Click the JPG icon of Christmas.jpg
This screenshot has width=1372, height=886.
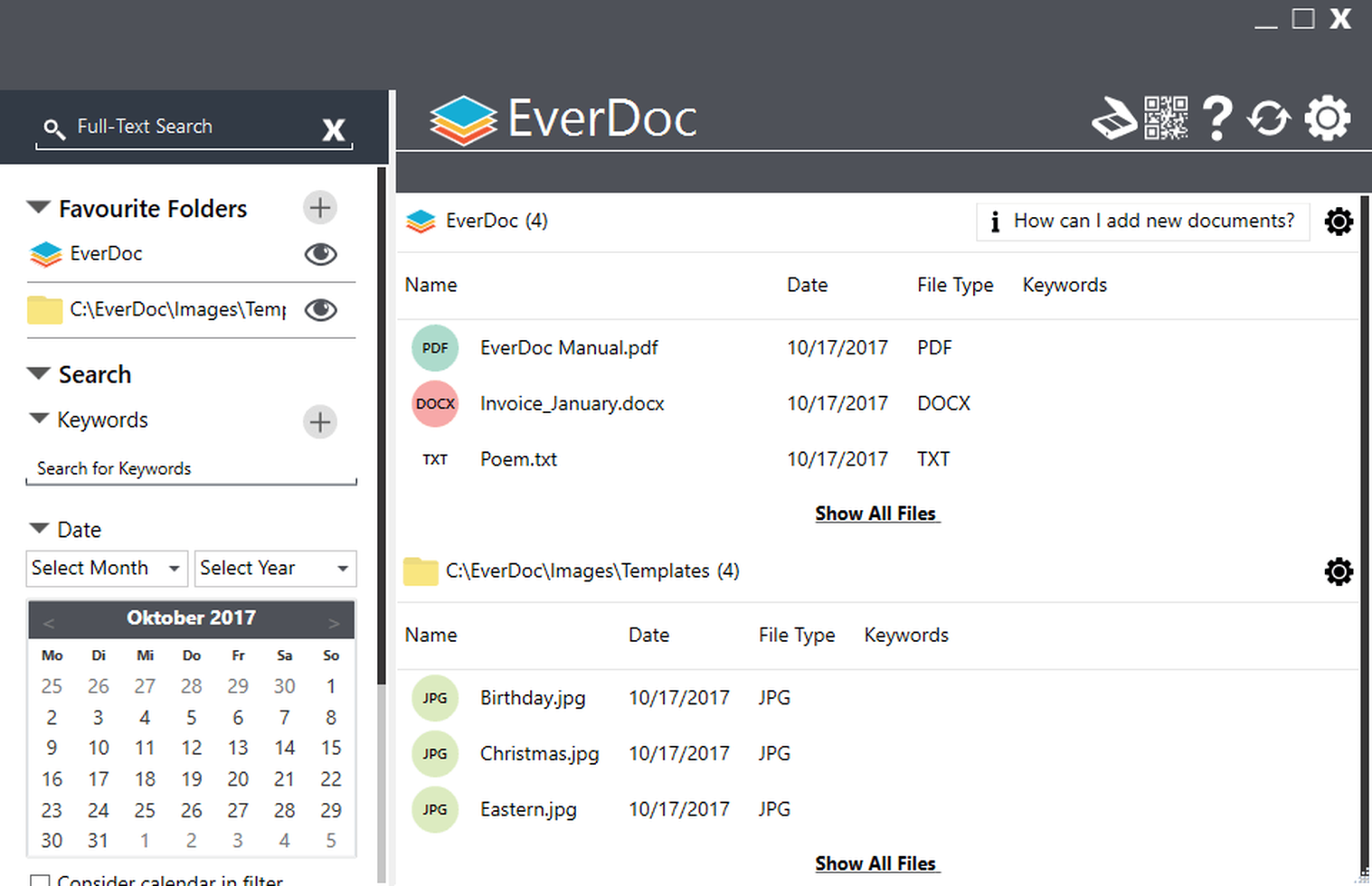click(x=435, y=754)
